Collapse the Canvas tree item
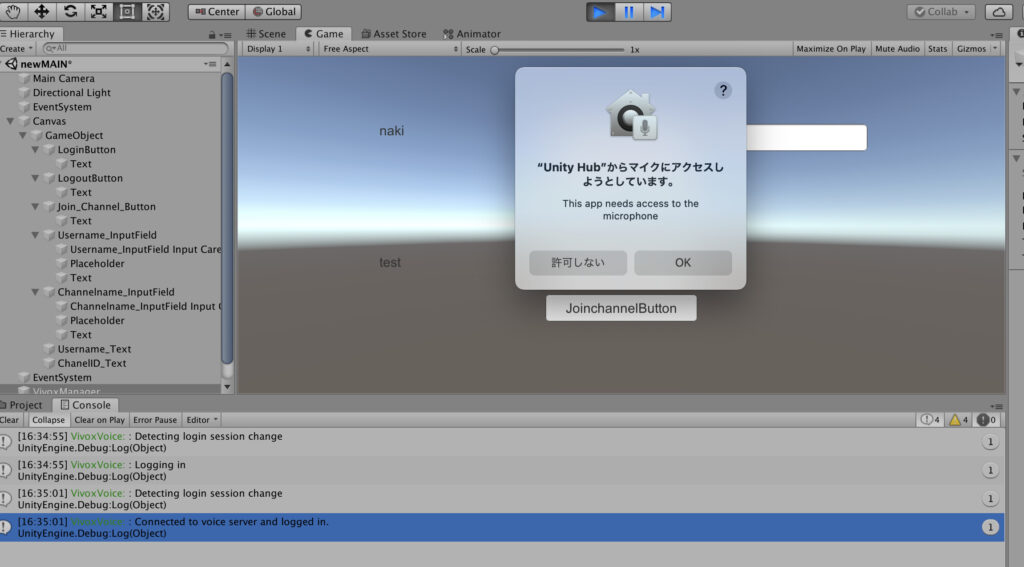The width and height of the screenshot is (1024, 567). pyautogui.click(x=10, y=122)
